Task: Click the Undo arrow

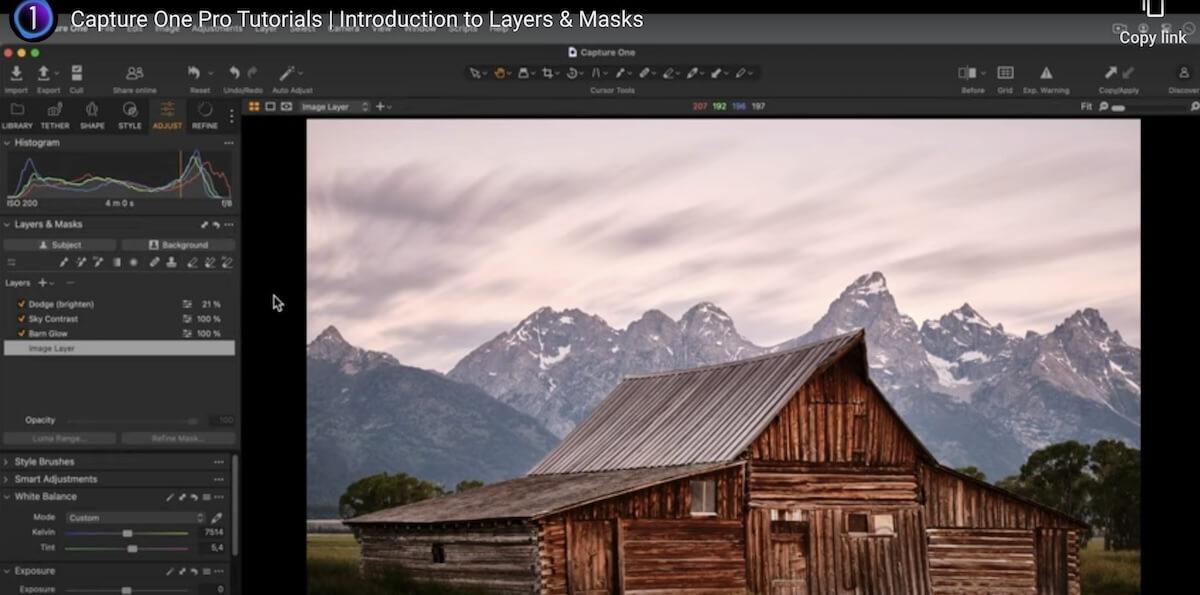Action: 234,73
